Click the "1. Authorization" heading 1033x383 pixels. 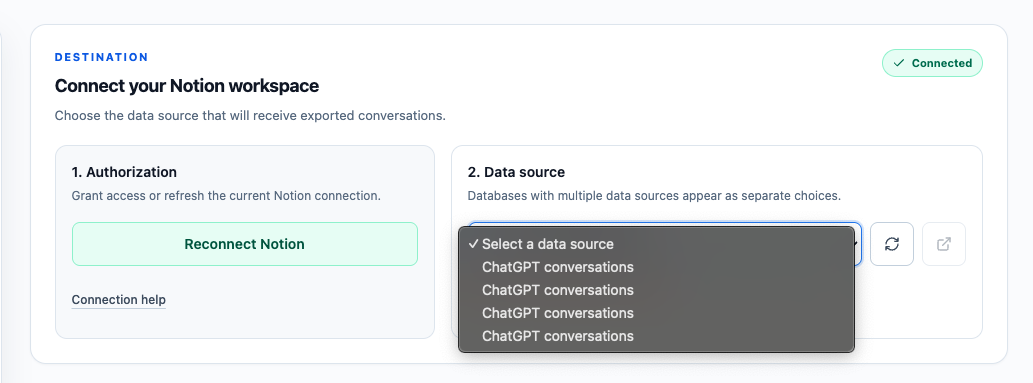coord(125,172)
